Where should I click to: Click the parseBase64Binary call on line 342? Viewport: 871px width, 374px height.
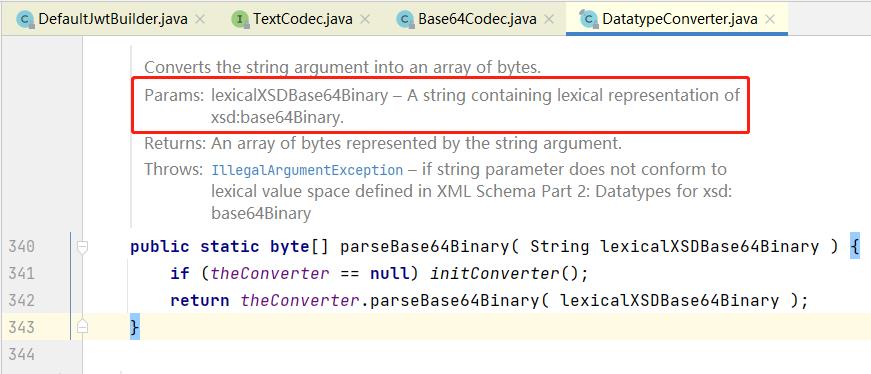(x=454, y=300)
